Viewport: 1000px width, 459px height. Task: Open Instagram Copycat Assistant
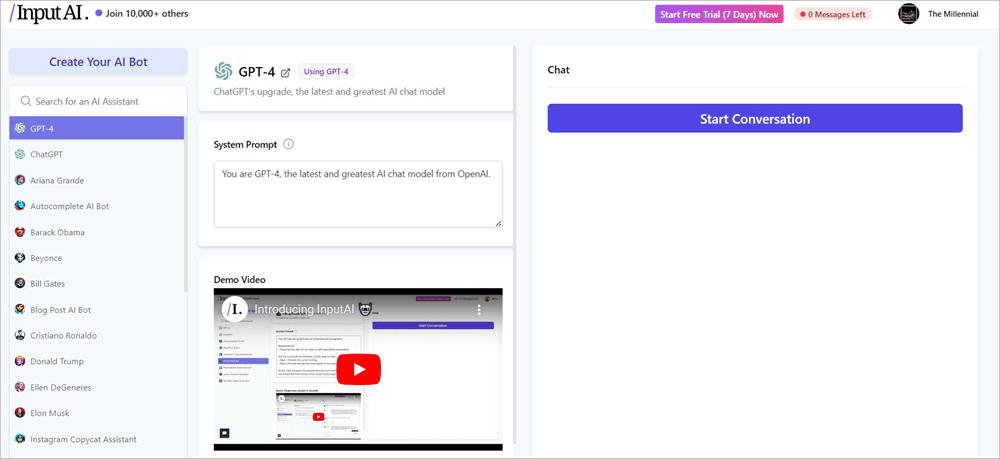coord(82,439)
